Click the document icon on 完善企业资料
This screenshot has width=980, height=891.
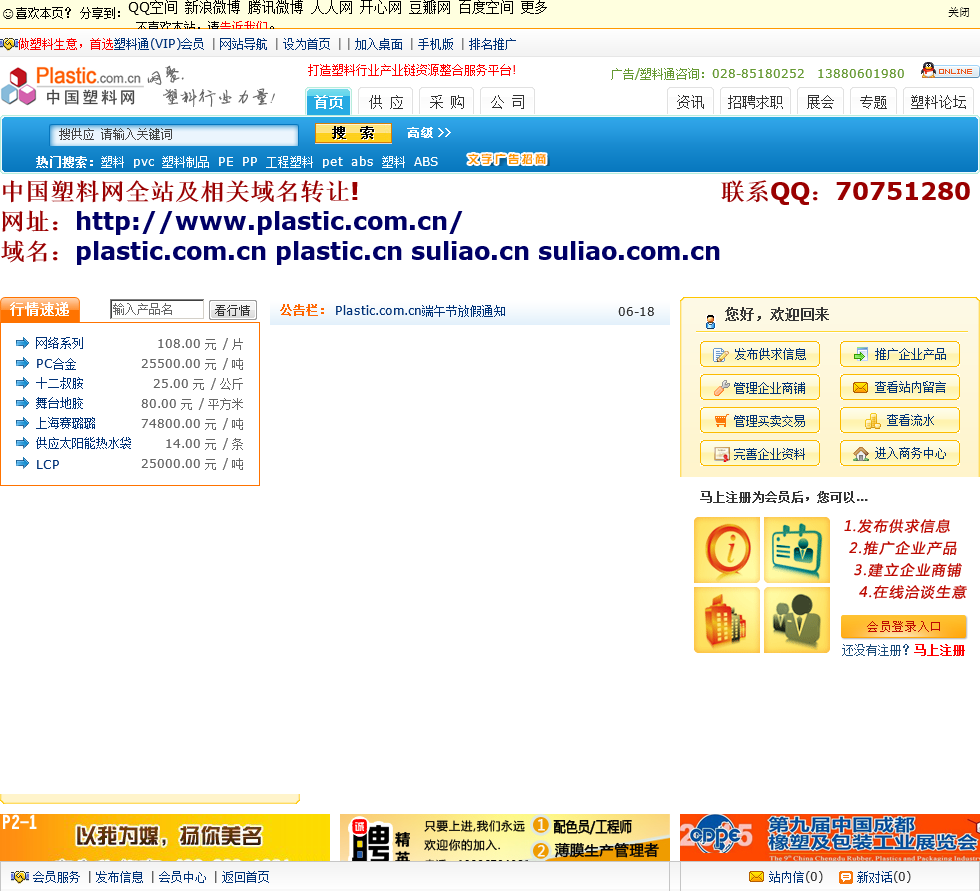[722, 454]
